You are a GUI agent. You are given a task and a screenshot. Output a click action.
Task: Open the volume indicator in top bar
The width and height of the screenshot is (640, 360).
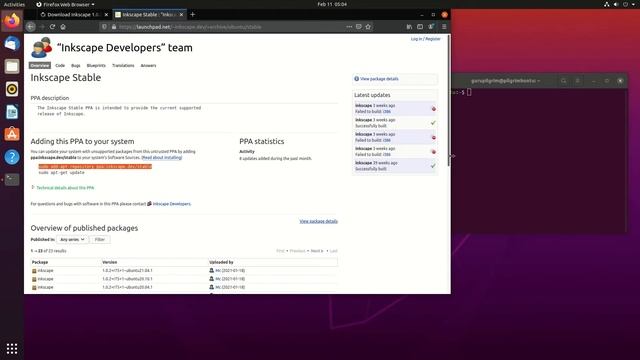pyautogui.click(x=616, y=4)
